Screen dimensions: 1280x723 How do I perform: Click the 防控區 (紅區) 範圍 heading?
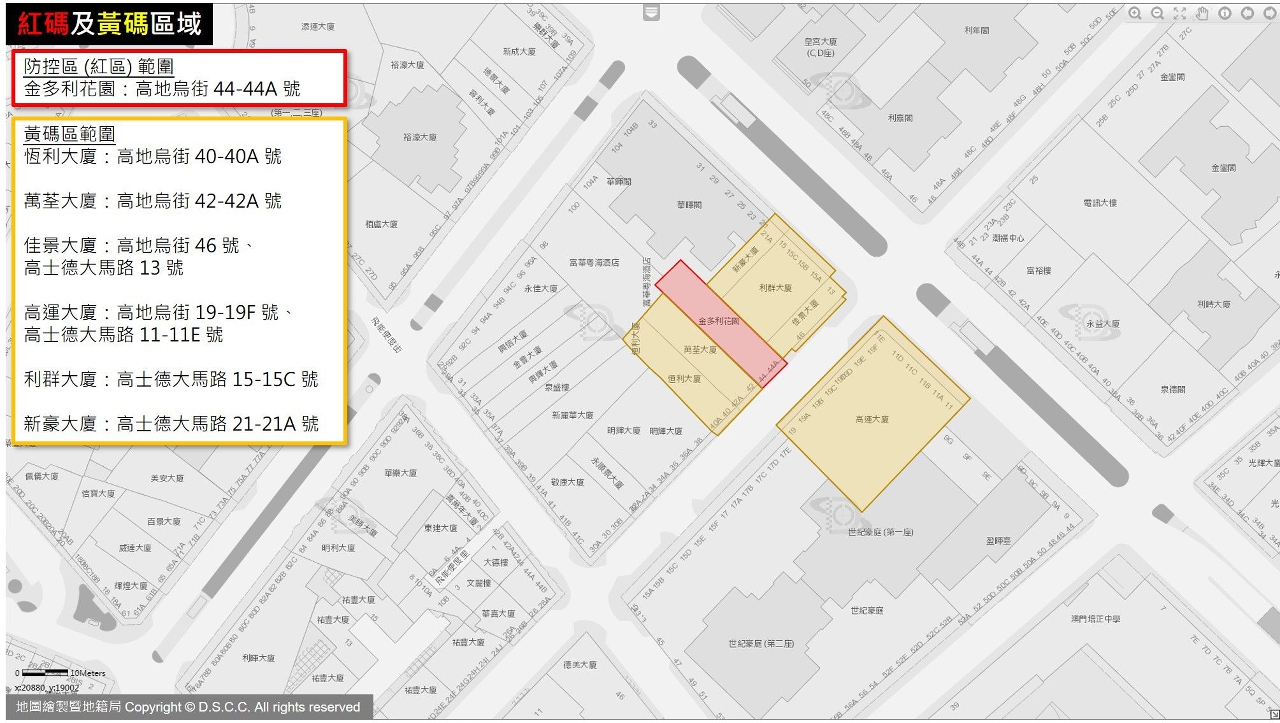99,68
